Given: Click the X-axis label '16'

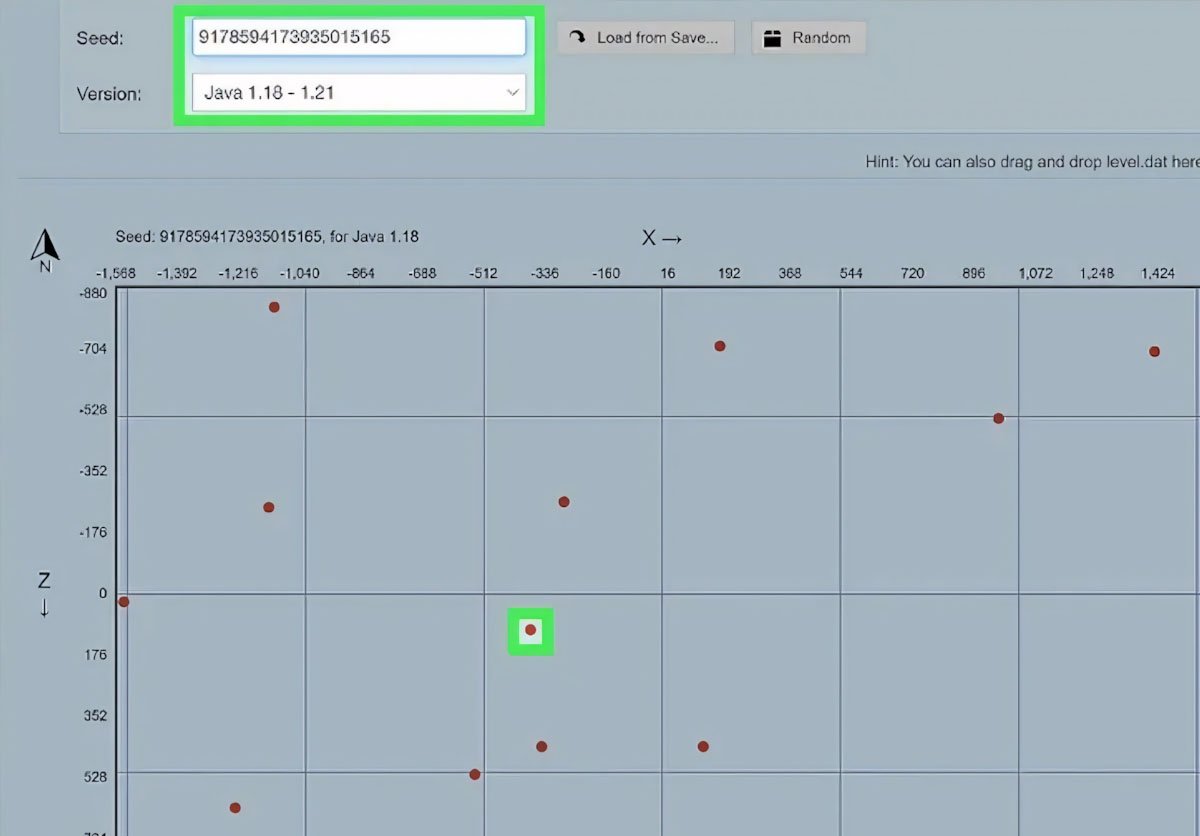Looking at the screenshot, I should point(668,273).
